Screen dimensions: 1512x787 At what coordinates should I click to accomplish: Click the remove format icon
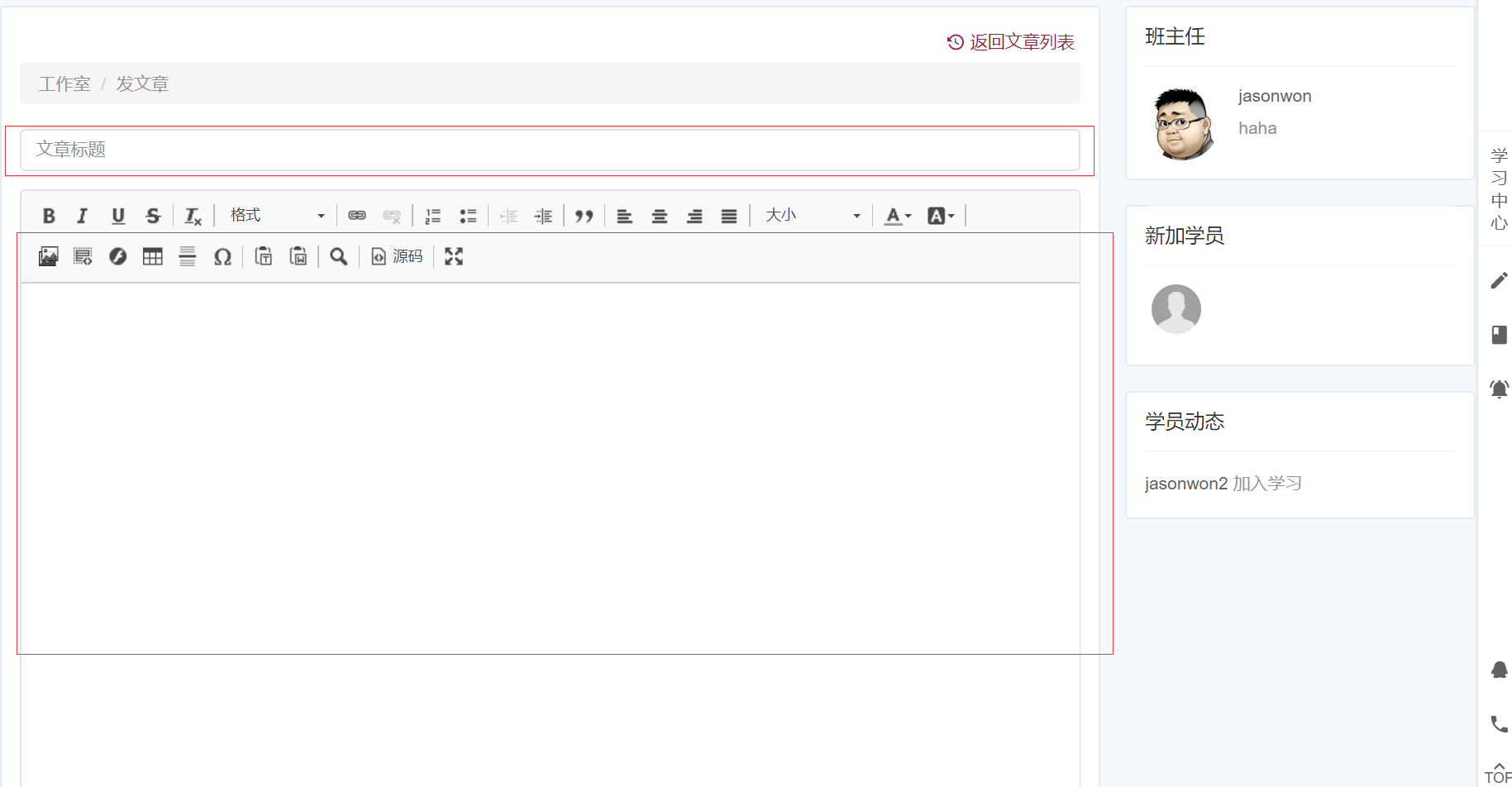(x=193, y=216)
